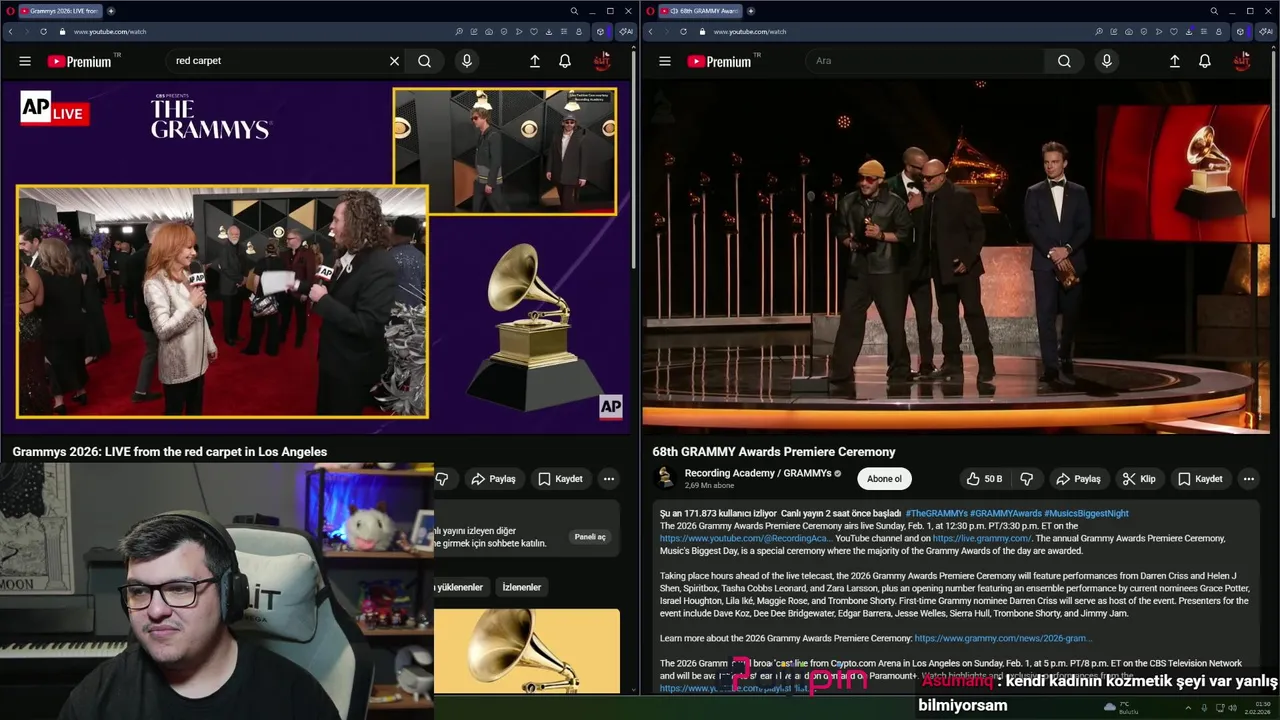This screenshot has width=1280, height=720.
Task: Click upload arrow icon in left YouTube window
Action: (x=535, y=61)
